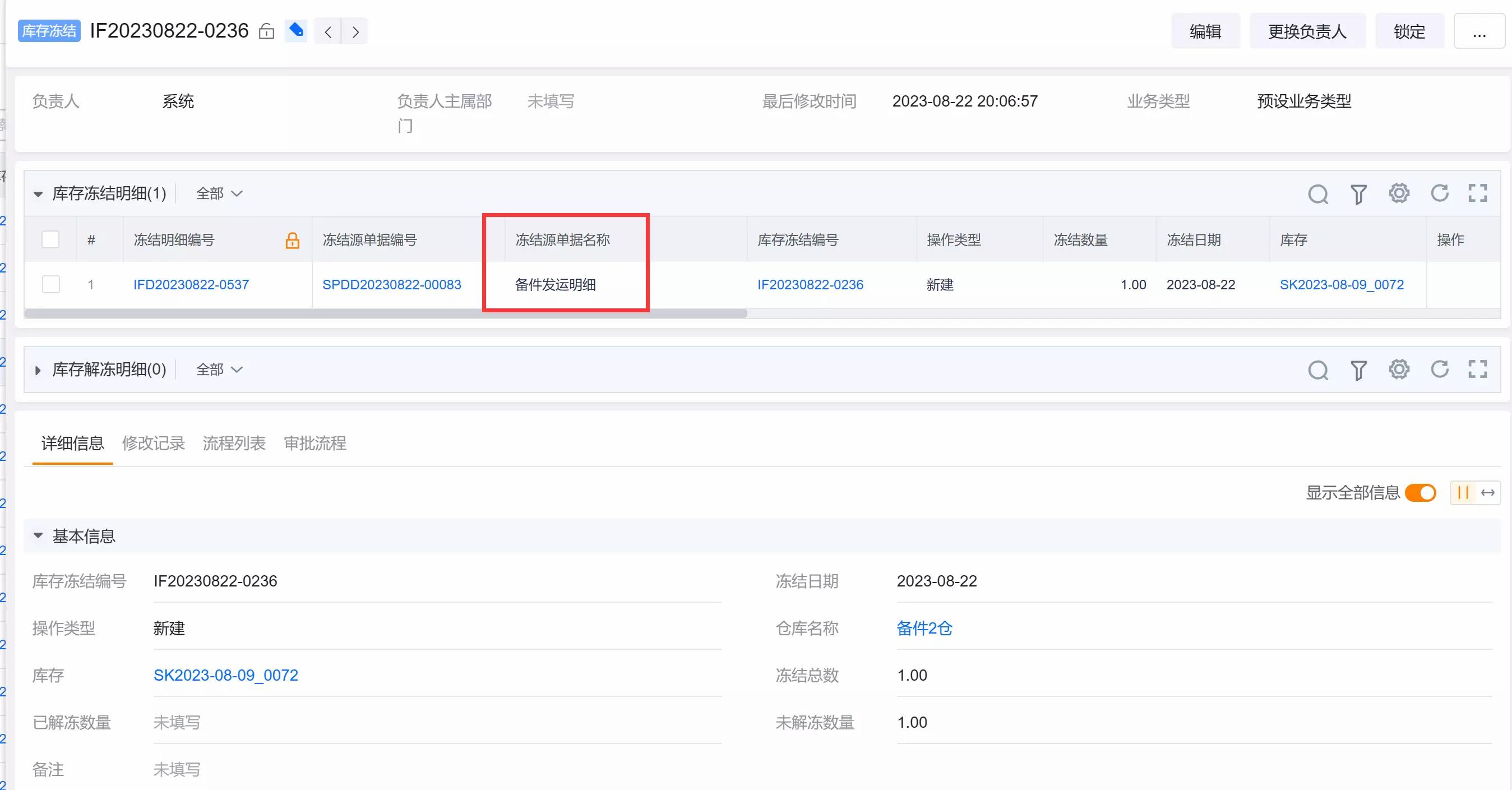This screenshot has width=1512, height=790.
Task: Open column settings gear for 库存冻结明细
Action: coord(1399,193)
